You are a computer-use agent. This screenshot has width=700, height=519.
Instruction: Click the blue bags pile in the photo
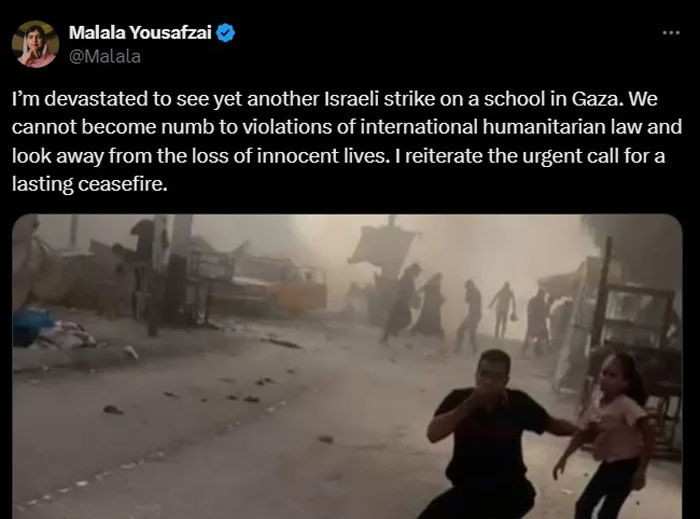[33, 327]
